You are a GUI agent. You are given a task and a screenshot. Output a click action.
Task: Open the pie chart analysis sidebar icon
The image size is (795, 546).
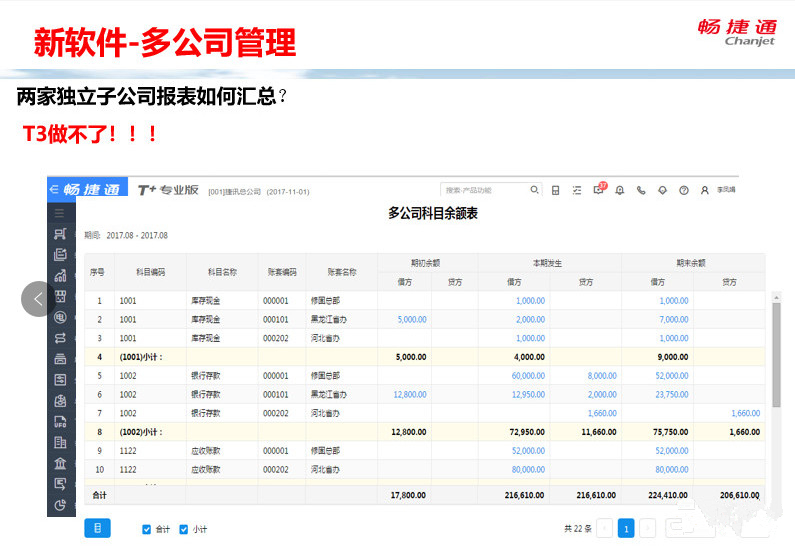(x=60, y=505)
